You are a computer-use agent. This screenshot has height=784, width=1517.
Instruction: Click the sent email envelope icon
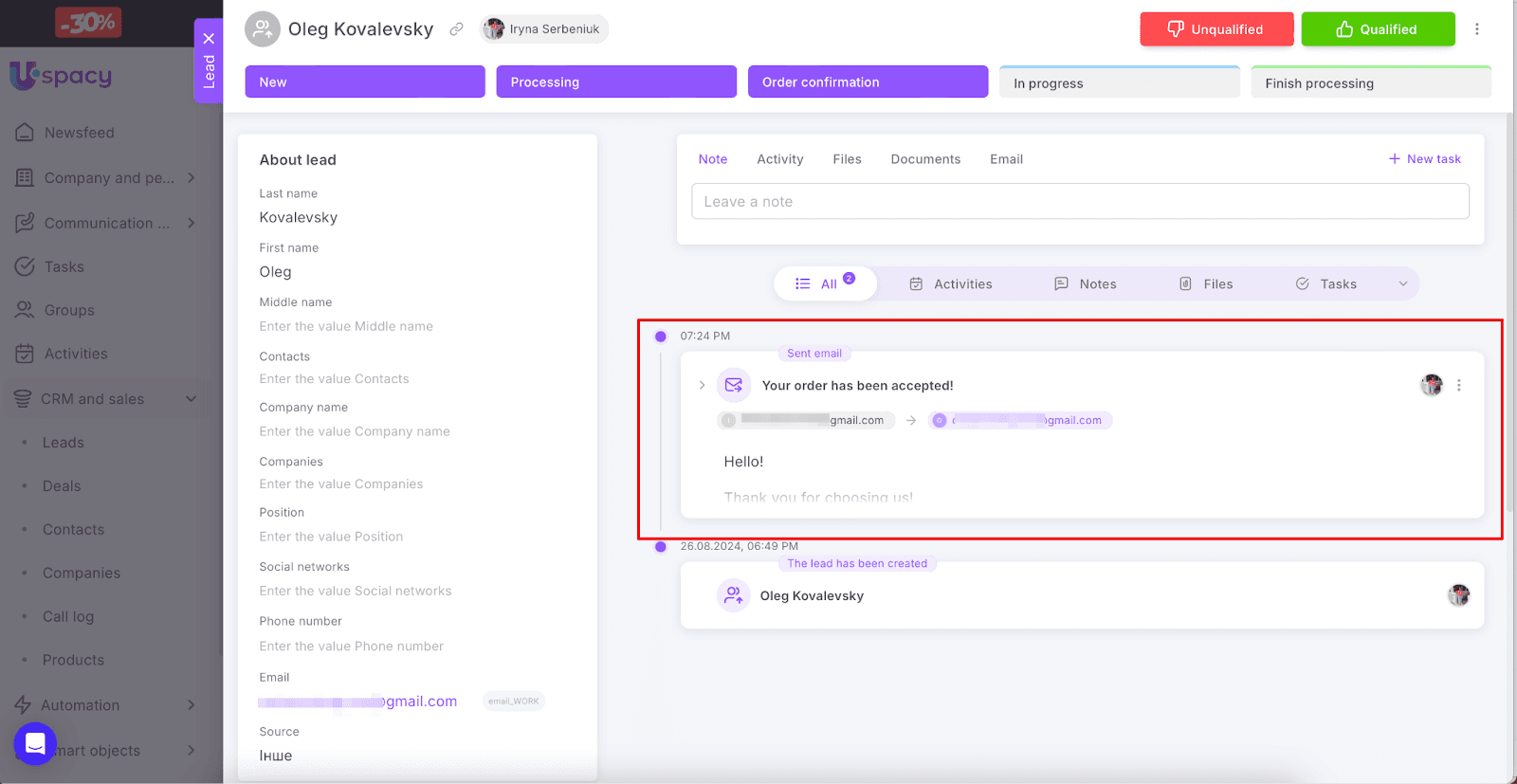[x=733, y=385]
